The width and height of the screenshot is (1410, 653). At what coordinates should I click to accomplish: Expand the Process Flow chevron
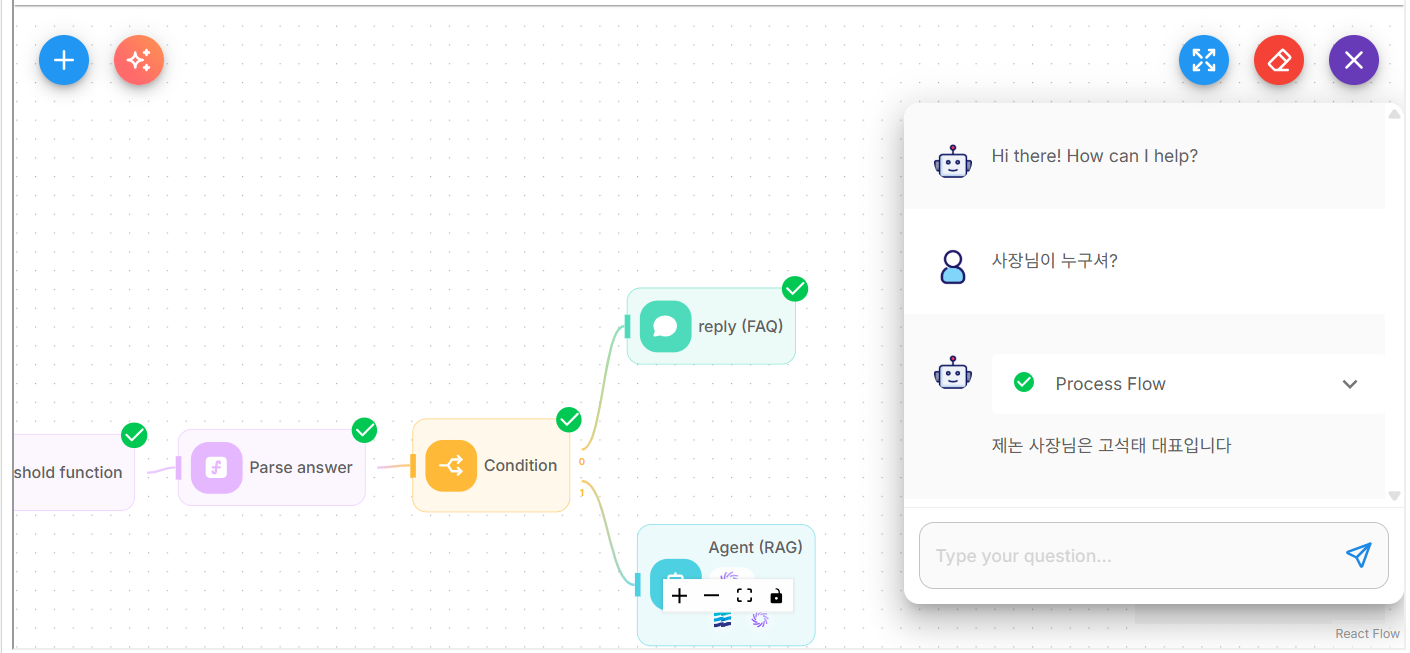pos(1350,384)
